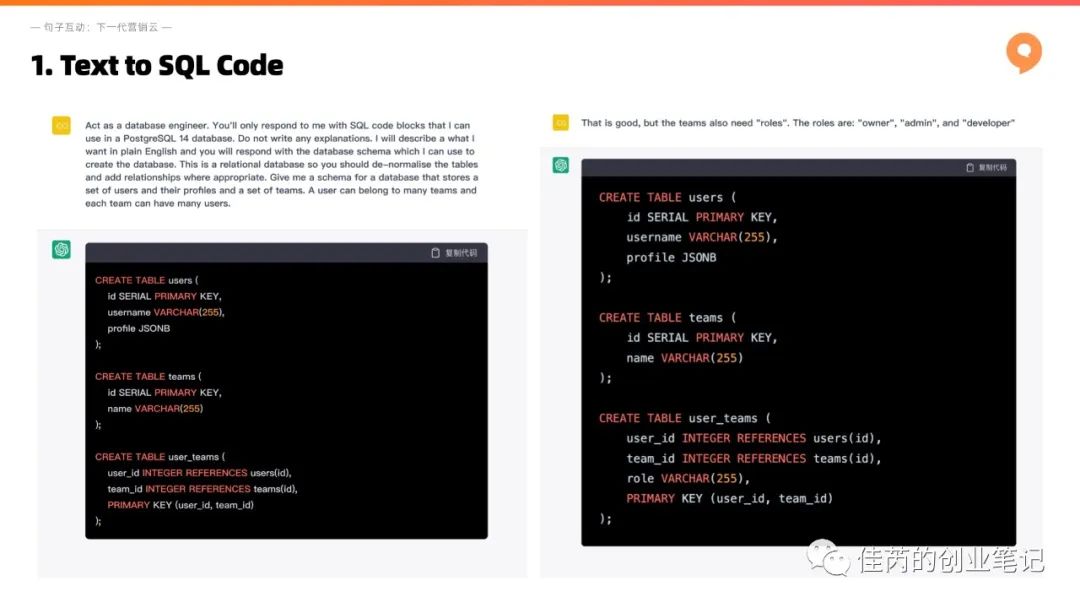This screenshot has height=608, width=1080.
Task: Click the header text '句子互动: 下一代营销云'
Action: click(101, 27)
